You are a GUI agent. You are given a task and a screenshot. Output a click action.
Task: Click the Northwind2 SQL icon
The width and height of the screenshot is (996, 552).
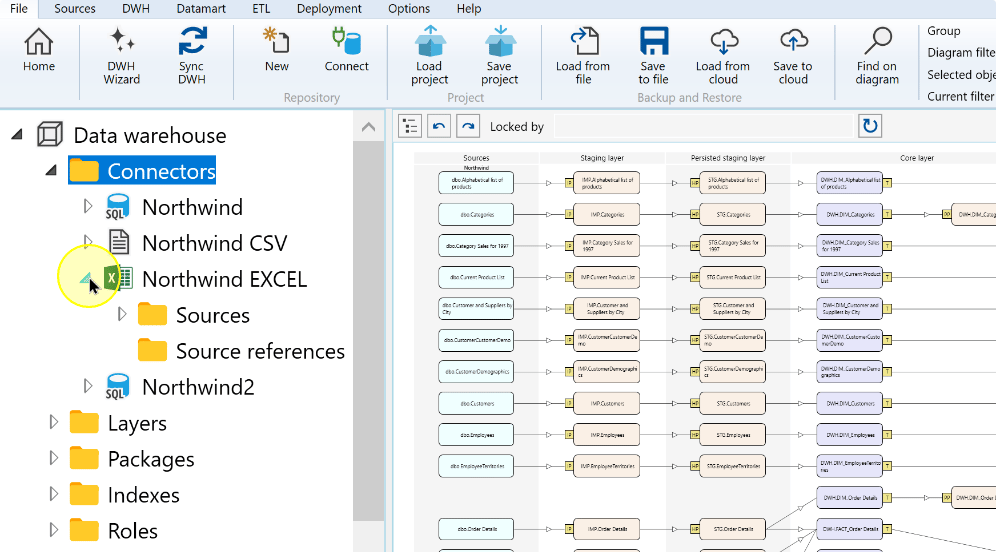click(x=118, y=386)
